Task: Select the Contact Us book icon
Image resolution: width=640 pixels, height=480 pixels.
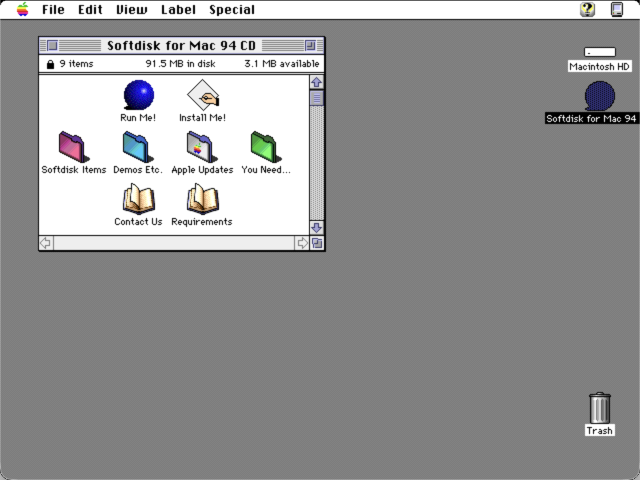Action: click(139, 199)
